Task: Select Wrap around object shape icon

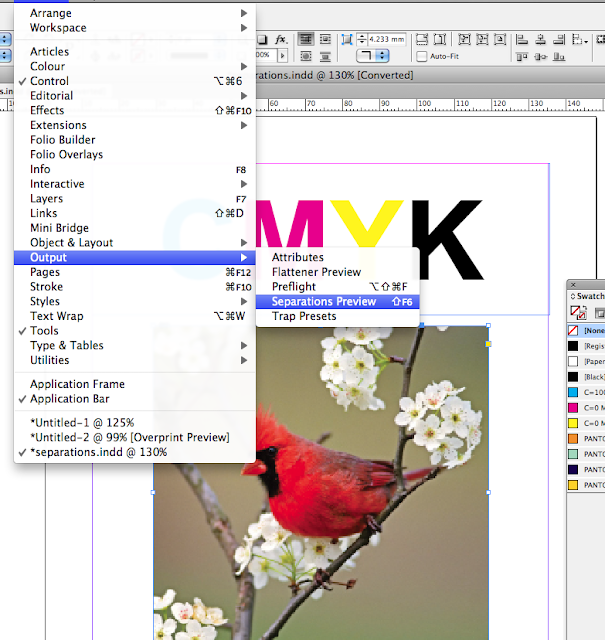Action: click(306, 56)
